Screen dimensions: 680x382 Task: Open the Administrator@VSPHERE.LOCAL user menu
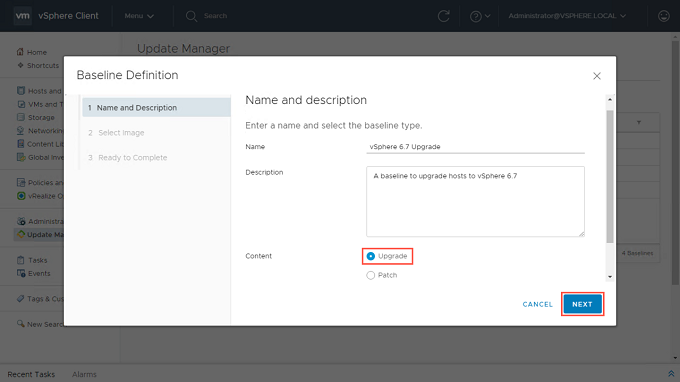tap(567, 16)
